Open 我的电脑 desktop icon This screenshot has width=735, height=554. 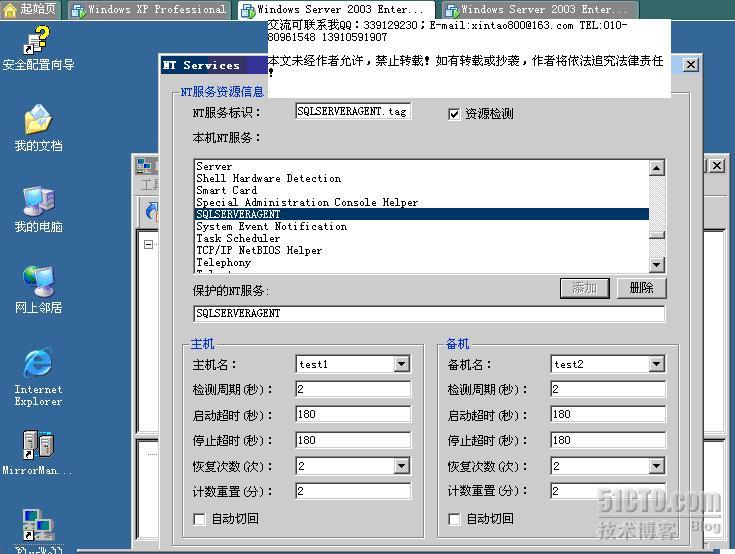pyautogui.click(x=38, y=204)
